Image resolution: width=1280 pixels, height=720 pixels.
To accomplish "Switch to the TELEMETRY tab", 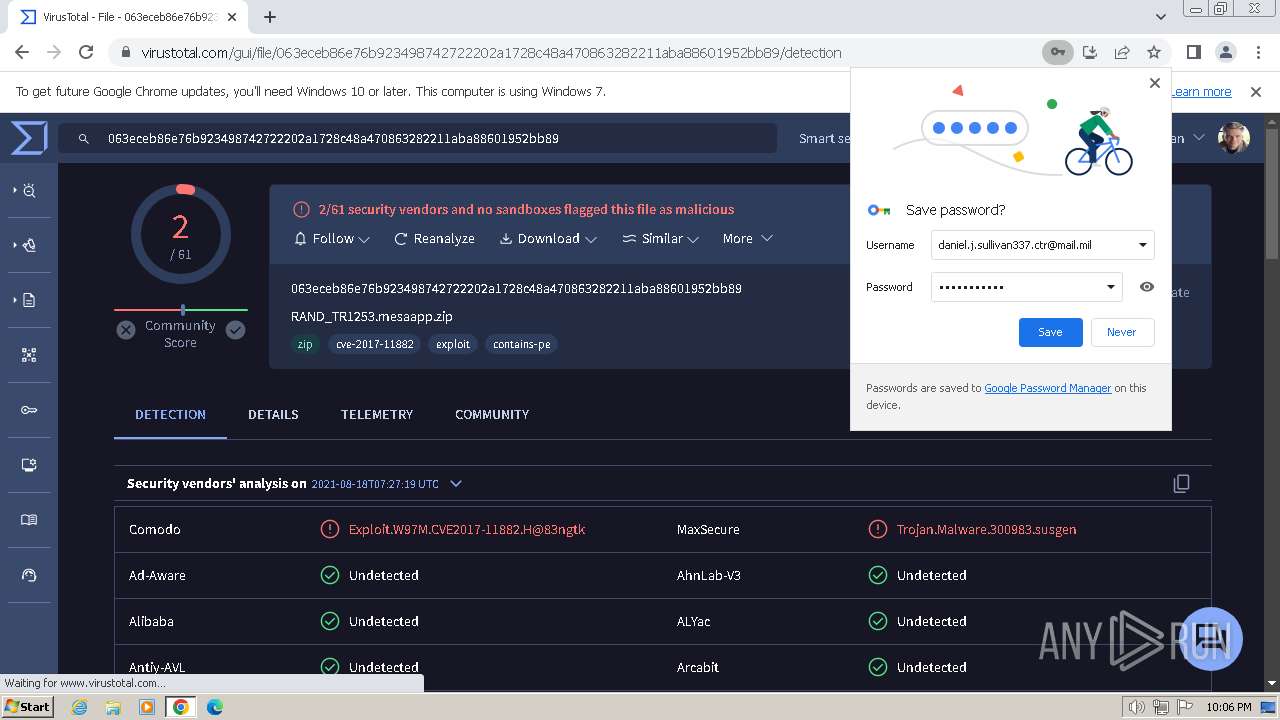I will click(377, 414).
